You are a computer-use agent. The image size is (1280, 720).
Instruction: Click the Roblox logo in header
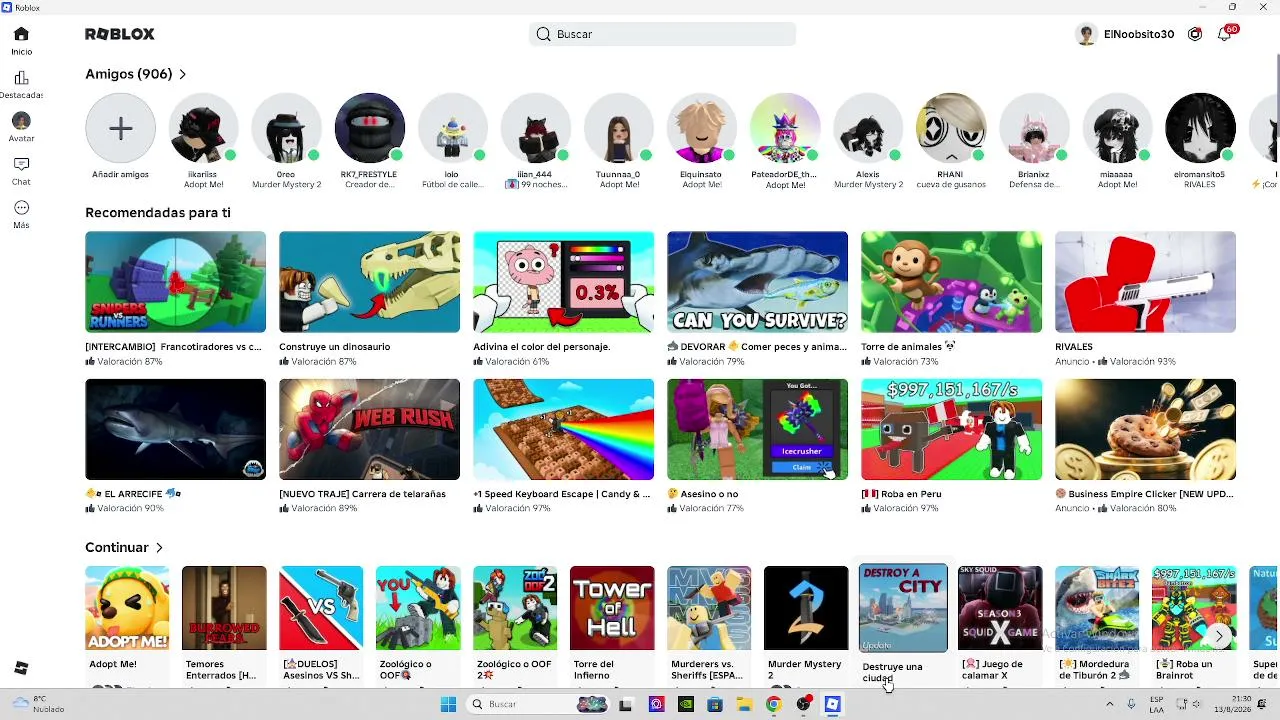120,34
